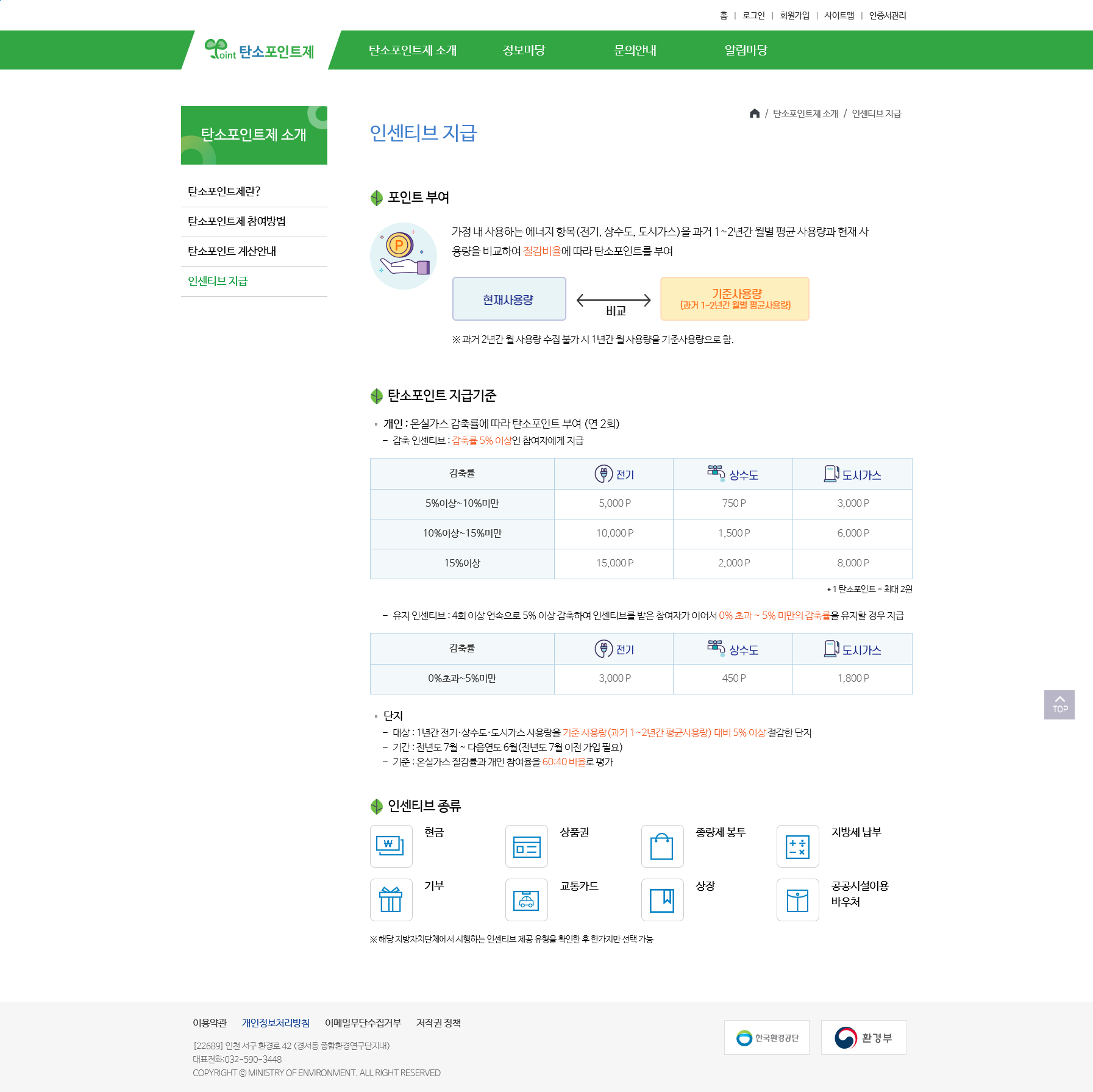
Task: Click the 한국환경공단 logo banner
Action: tap(766, 1037)
